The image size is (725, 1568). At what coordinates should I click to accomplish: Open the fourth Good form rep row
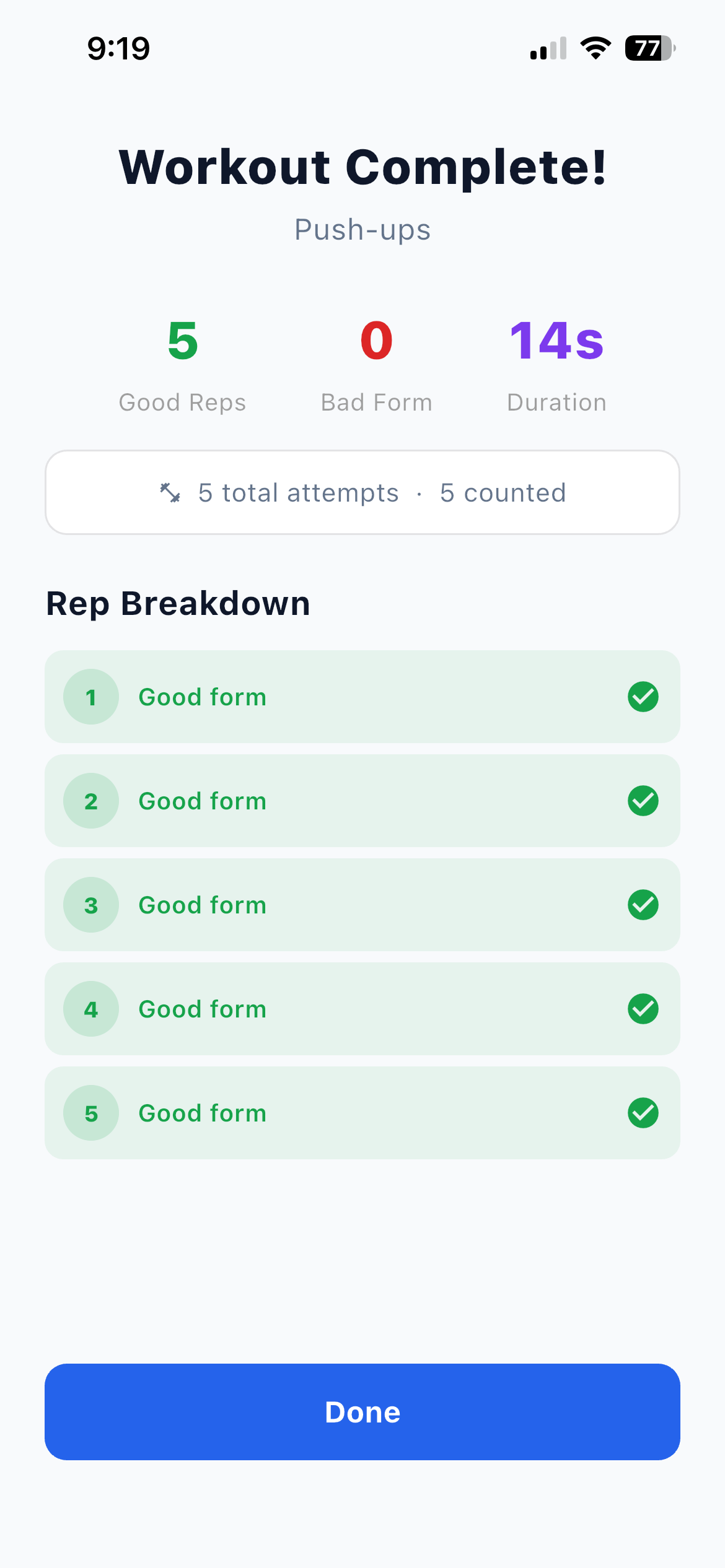coord(362,1009)
